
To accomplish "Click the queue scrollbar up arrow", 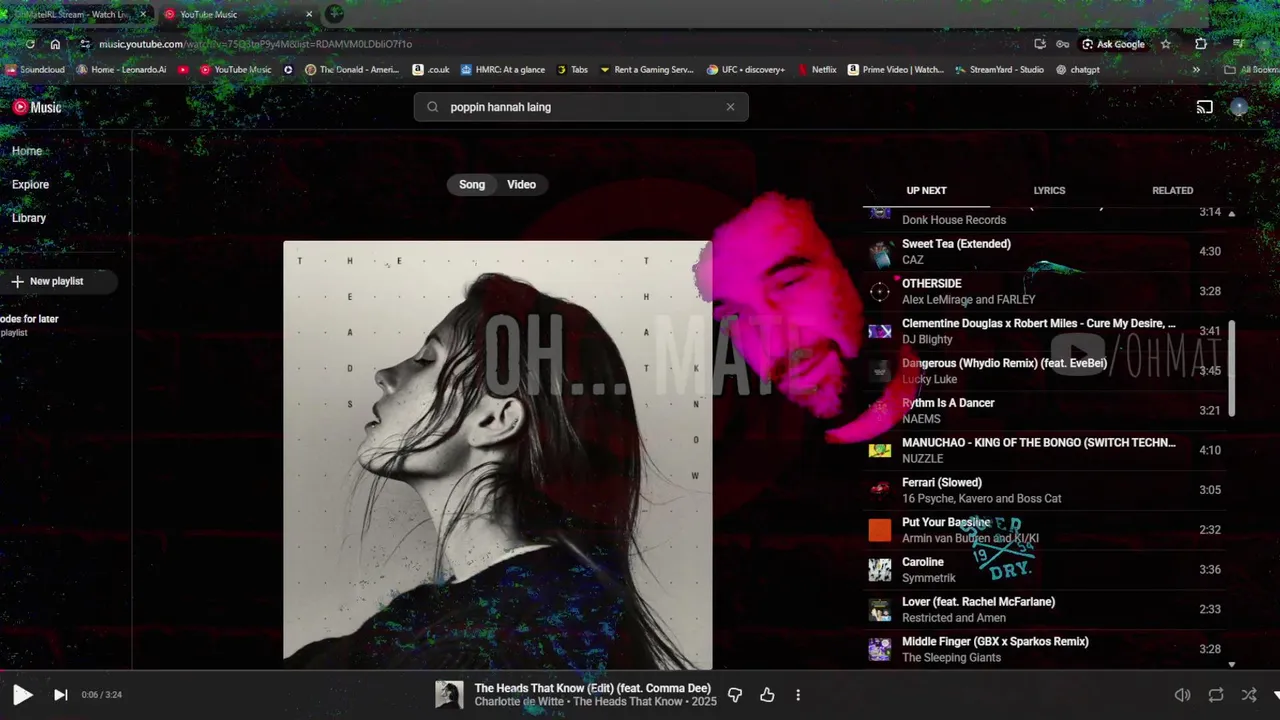I will tap(1232, 213).
